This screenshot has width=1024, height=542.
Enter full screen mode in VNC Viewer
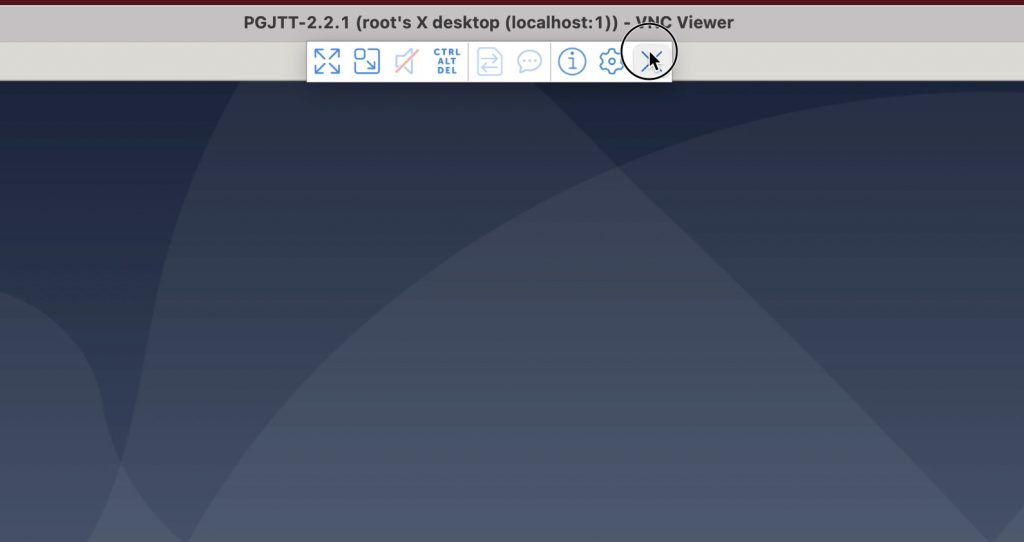[x=327, y=61]
